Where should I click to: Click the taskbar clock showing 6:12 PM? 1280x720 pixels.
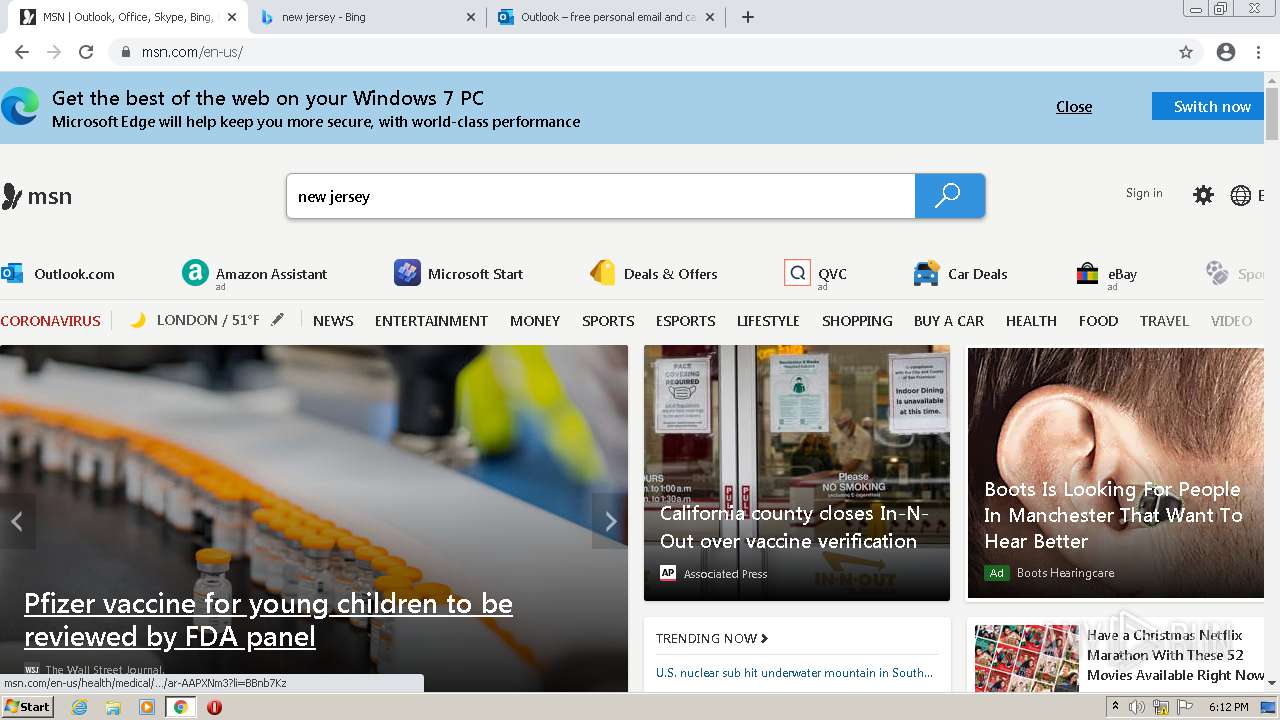point(1228,707)
